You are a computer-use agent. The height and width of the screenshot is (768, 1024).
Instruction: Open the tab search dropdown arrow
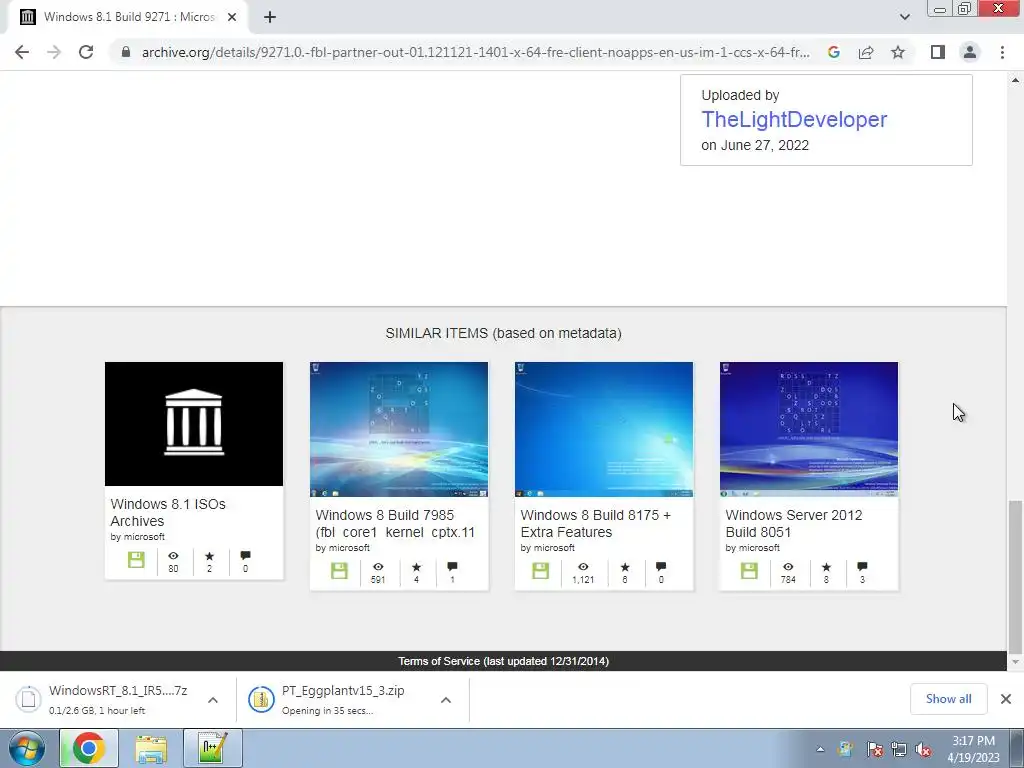(x=904, y=17)
